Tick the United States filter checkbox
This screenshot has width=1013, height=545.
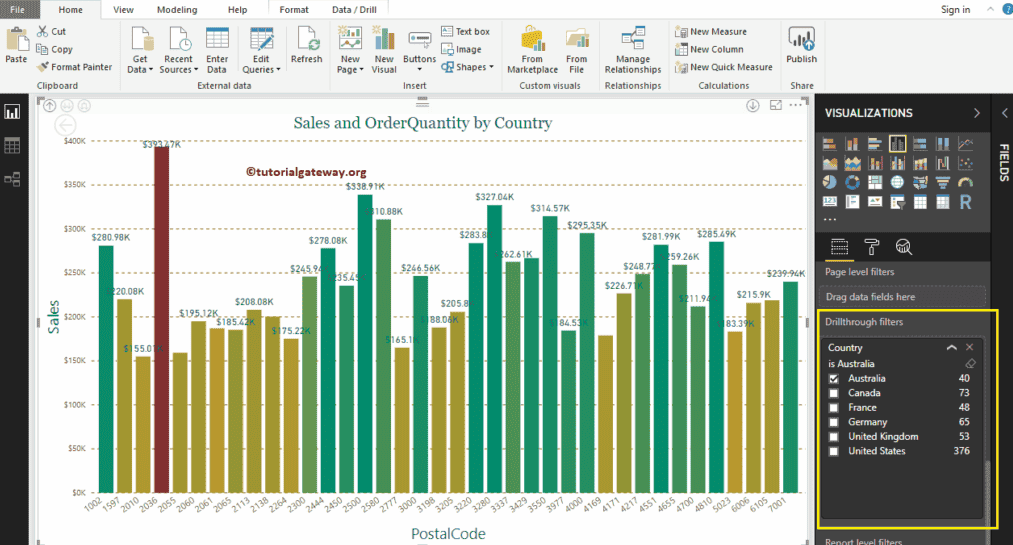(834, 451)
